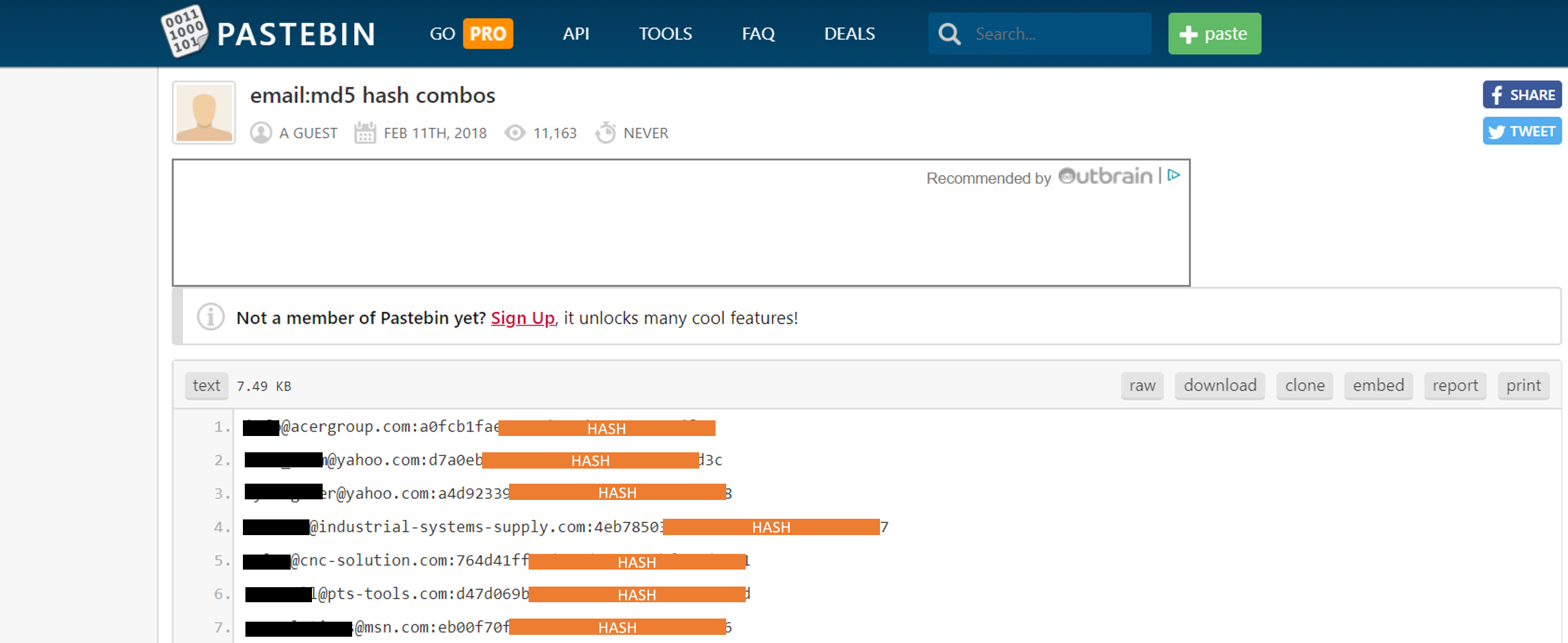This screenshot has height=643, width=1568.
Task: Click line 5 cnc-solution.com entry
Action: pos(497,560)
